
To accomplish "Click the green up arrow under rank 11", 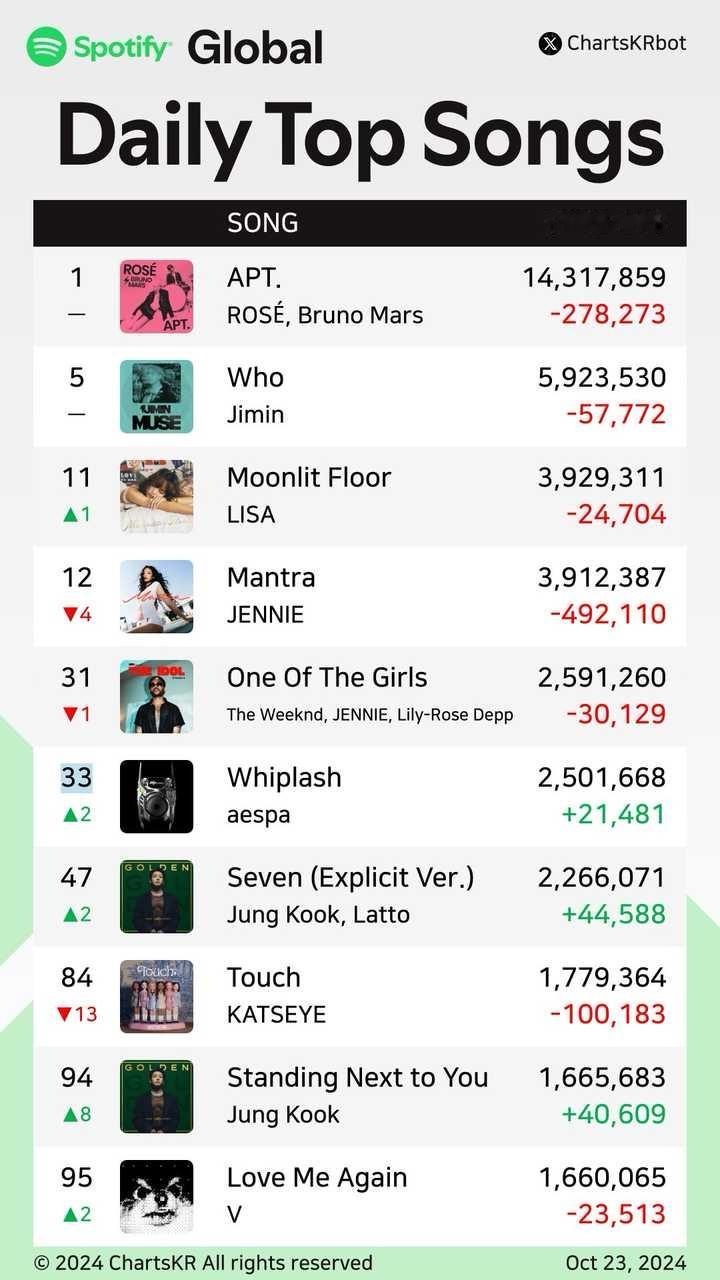I will tap(68, 514).
